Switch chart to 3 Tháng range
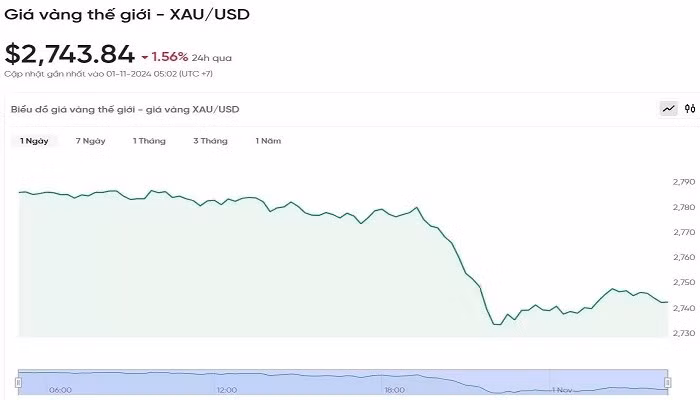700x400 pixels. (210, 141)
